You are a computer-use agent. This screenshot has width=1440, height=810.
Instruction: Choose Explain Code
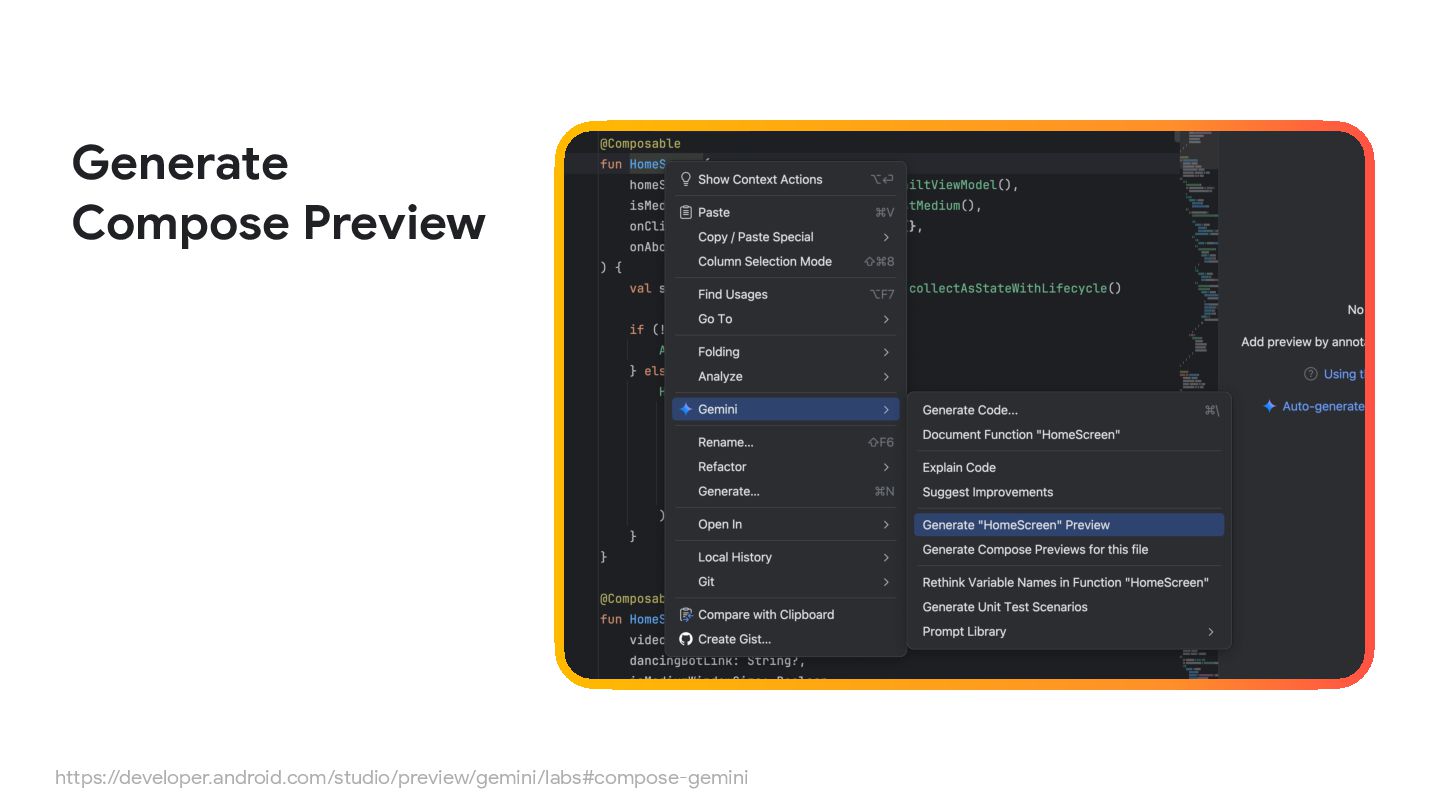1069,467
